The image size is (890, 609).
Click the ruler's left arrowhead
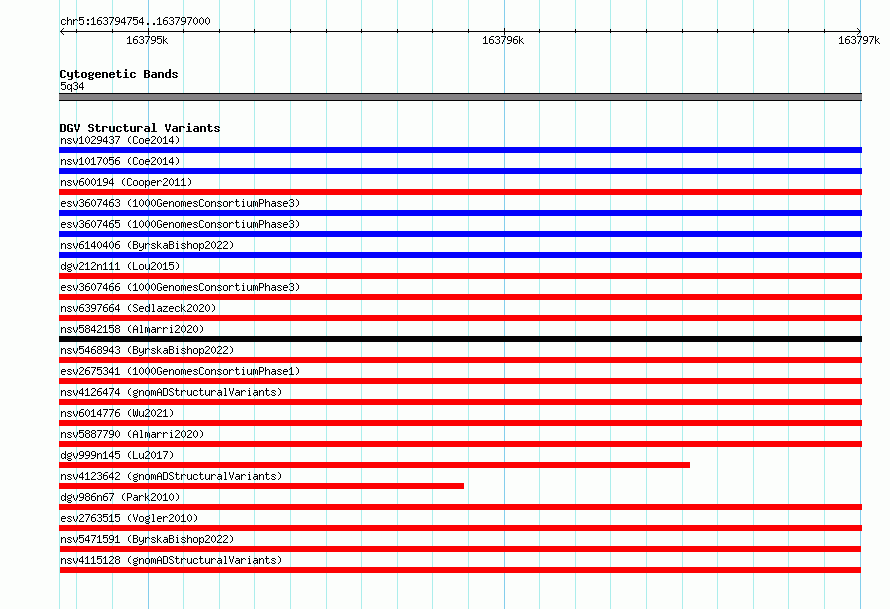[x=62, y=31]
